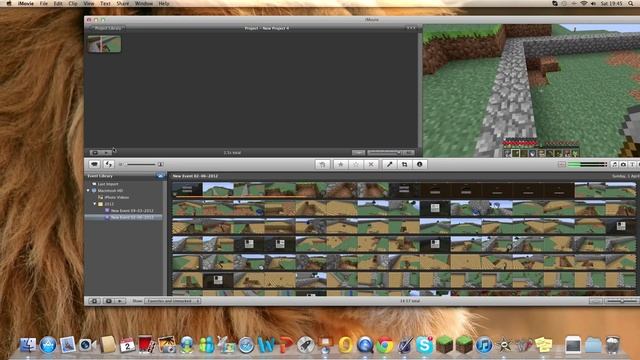This screenshot has width=640, height=360.
Task: Click the Minecraft preview viewer
Action: [531, 91]
